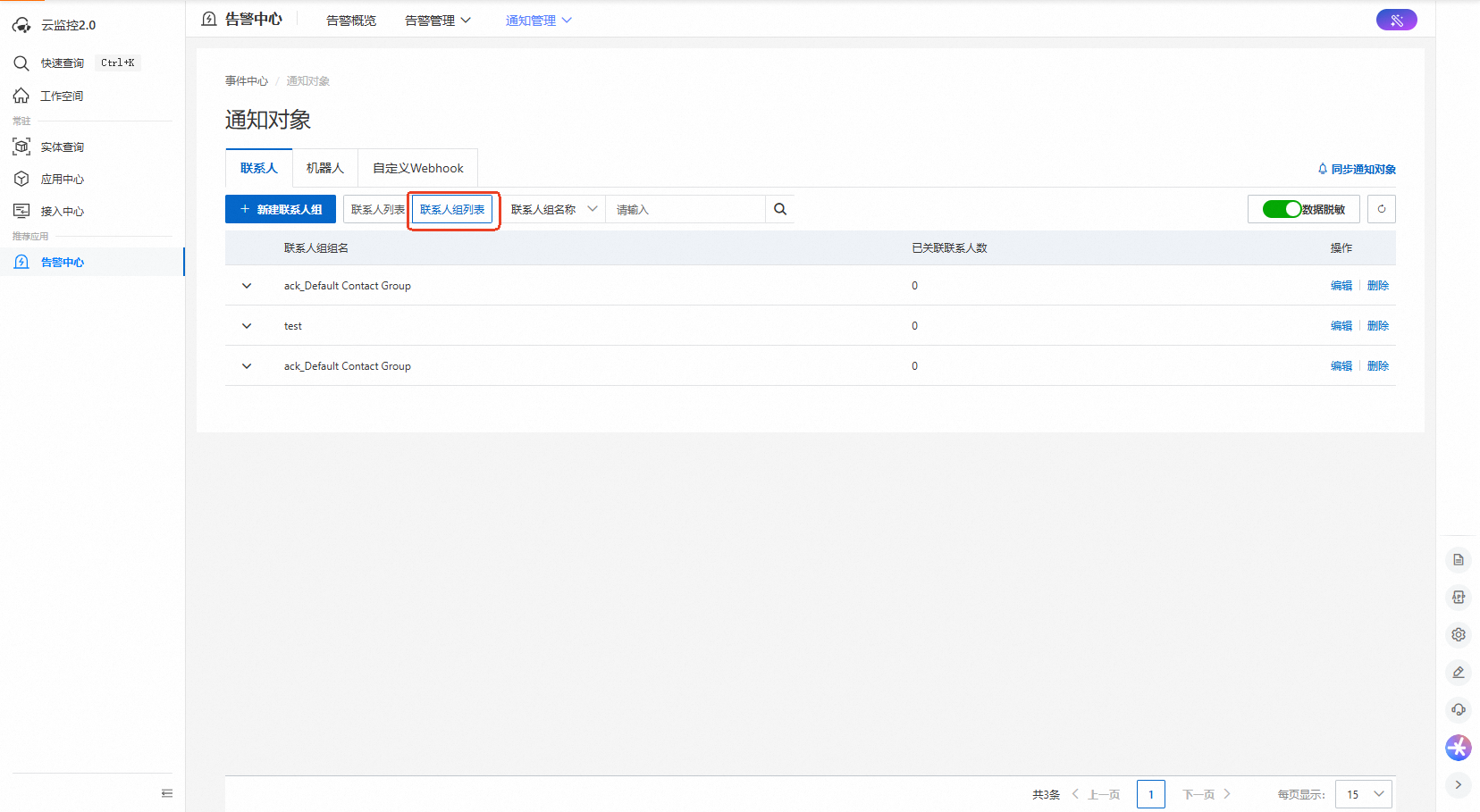Refresh the contact group list

coord(1382,209)
